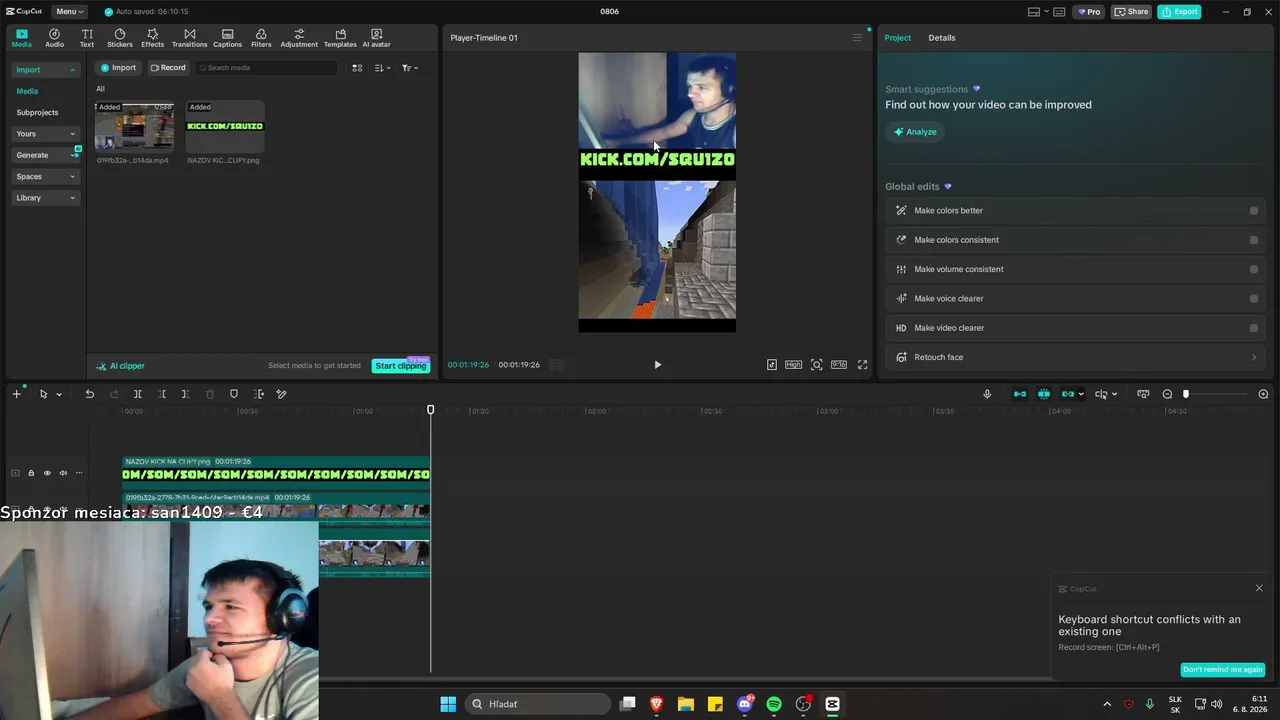
Task: Expand the Retouch face option
Action: [x=1254, y=357]
